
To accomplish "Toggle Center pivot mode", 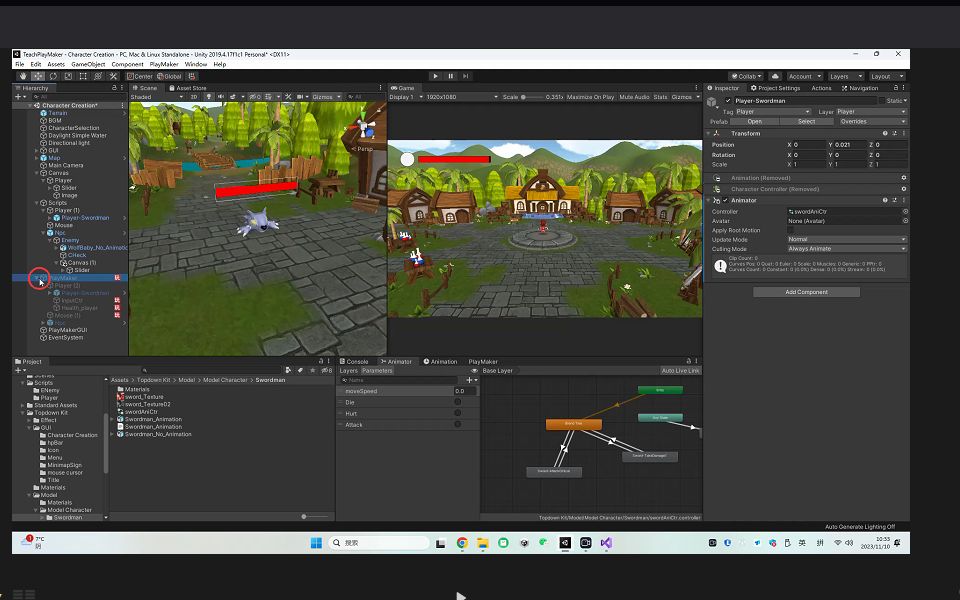I will tap(140, 77).
